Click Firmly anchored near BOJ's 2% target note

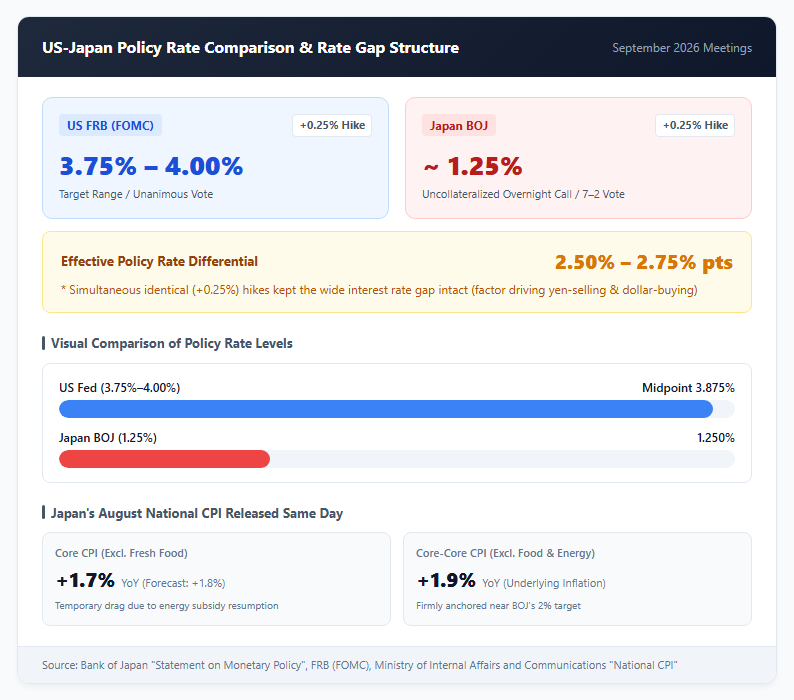(498, 606)
